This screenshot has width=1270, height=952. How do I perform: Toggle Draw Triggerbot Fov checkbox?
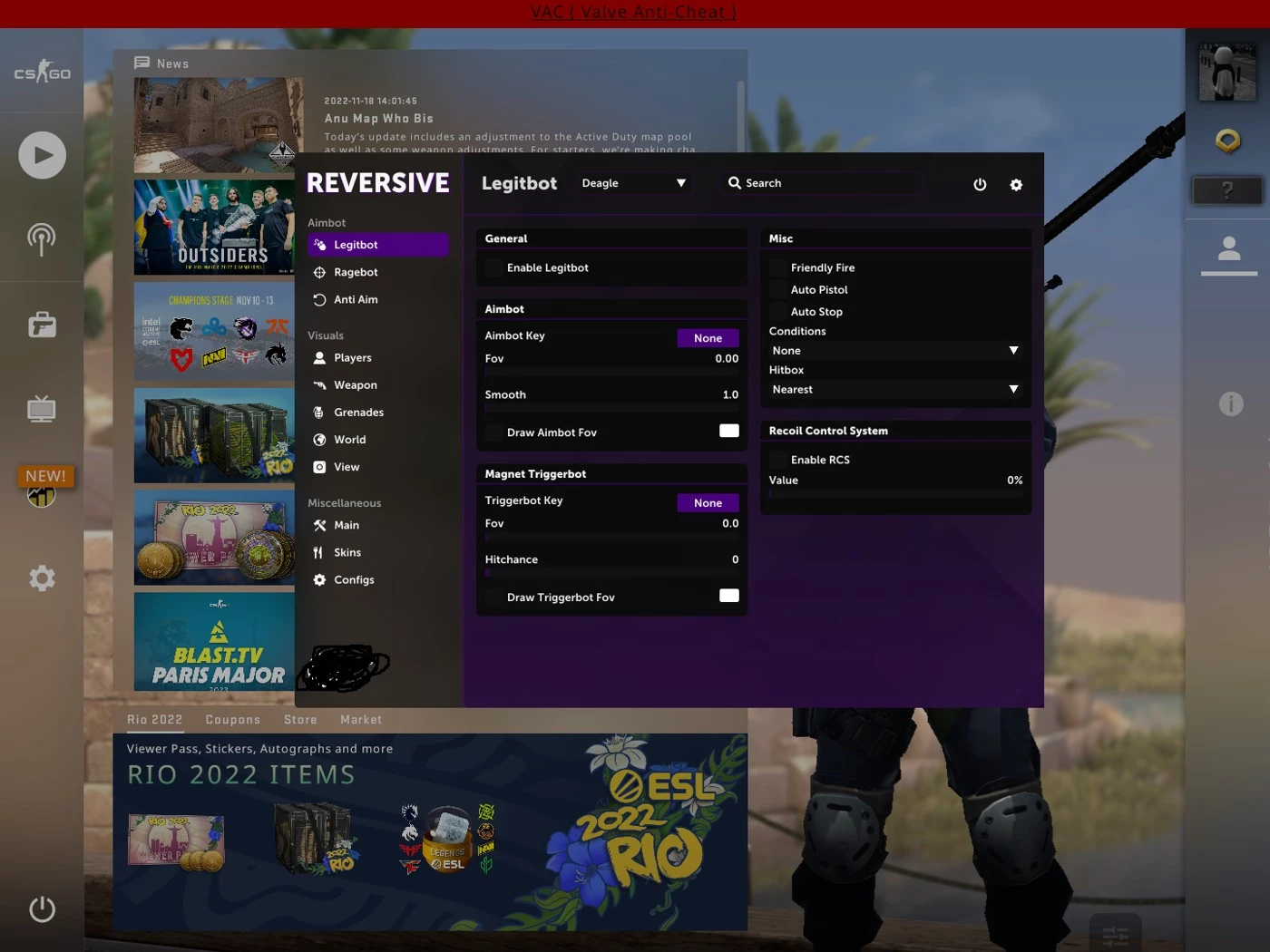click(x=493, y=597)
